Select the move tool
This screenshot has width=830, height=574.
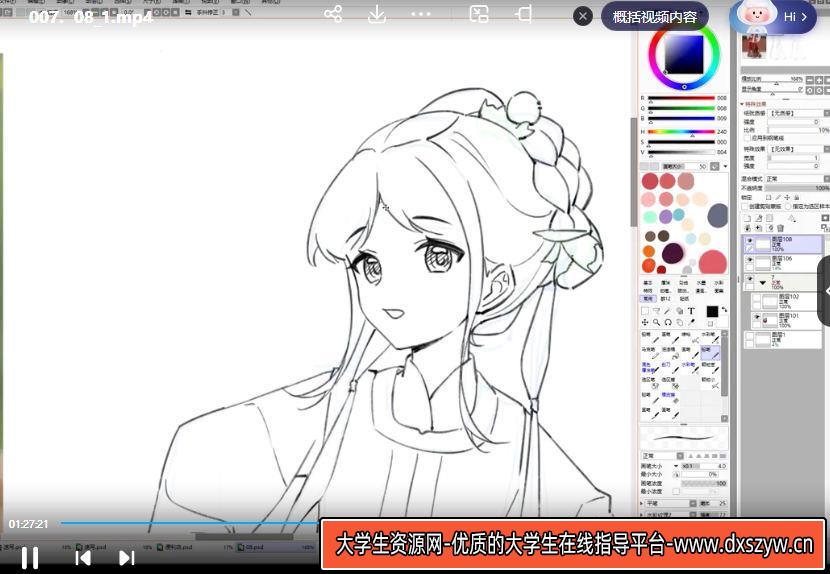645,322
